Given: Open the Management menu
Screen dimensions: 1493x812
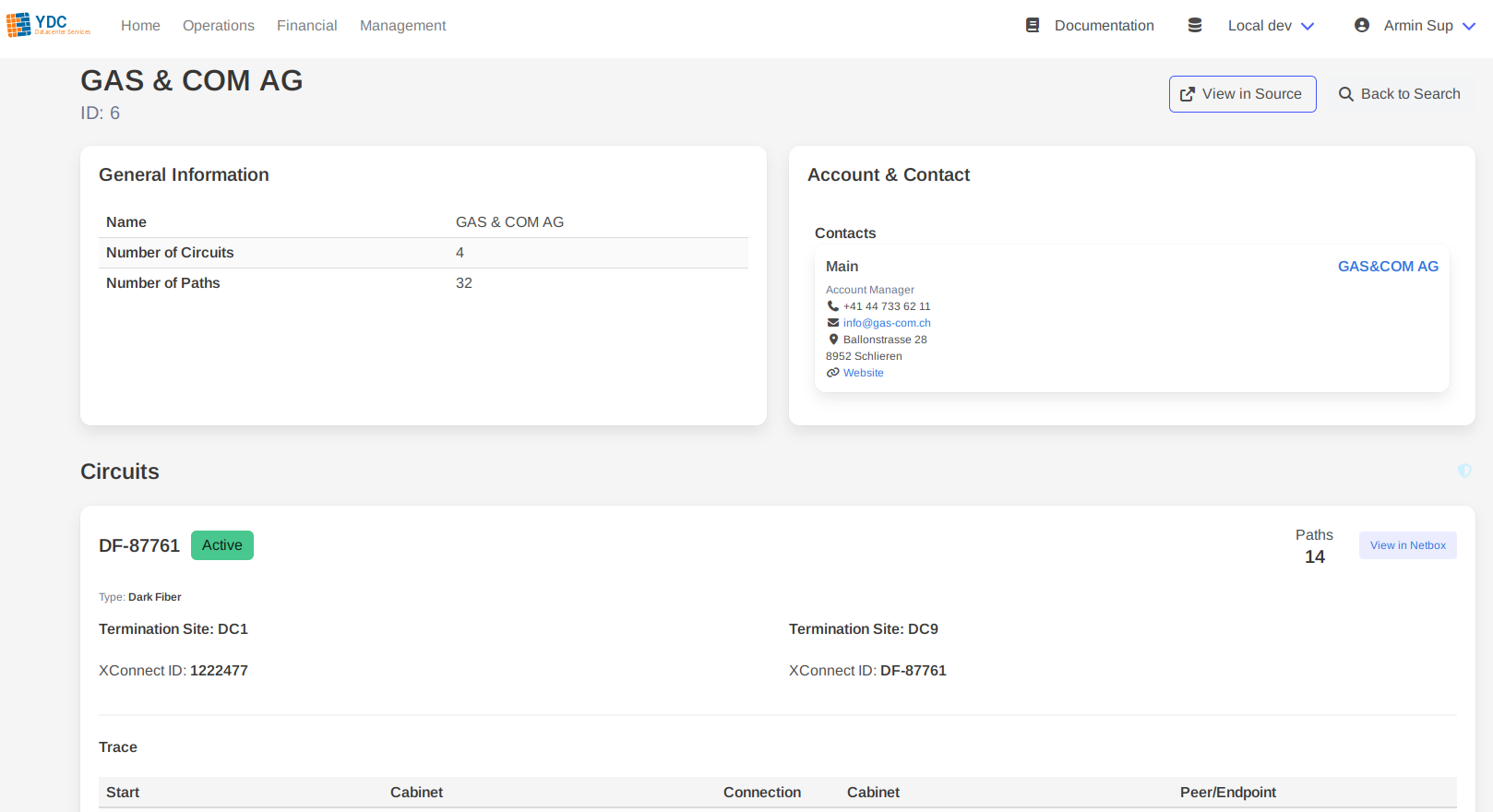Looking at the screenshot, I should tap(402, 26).
